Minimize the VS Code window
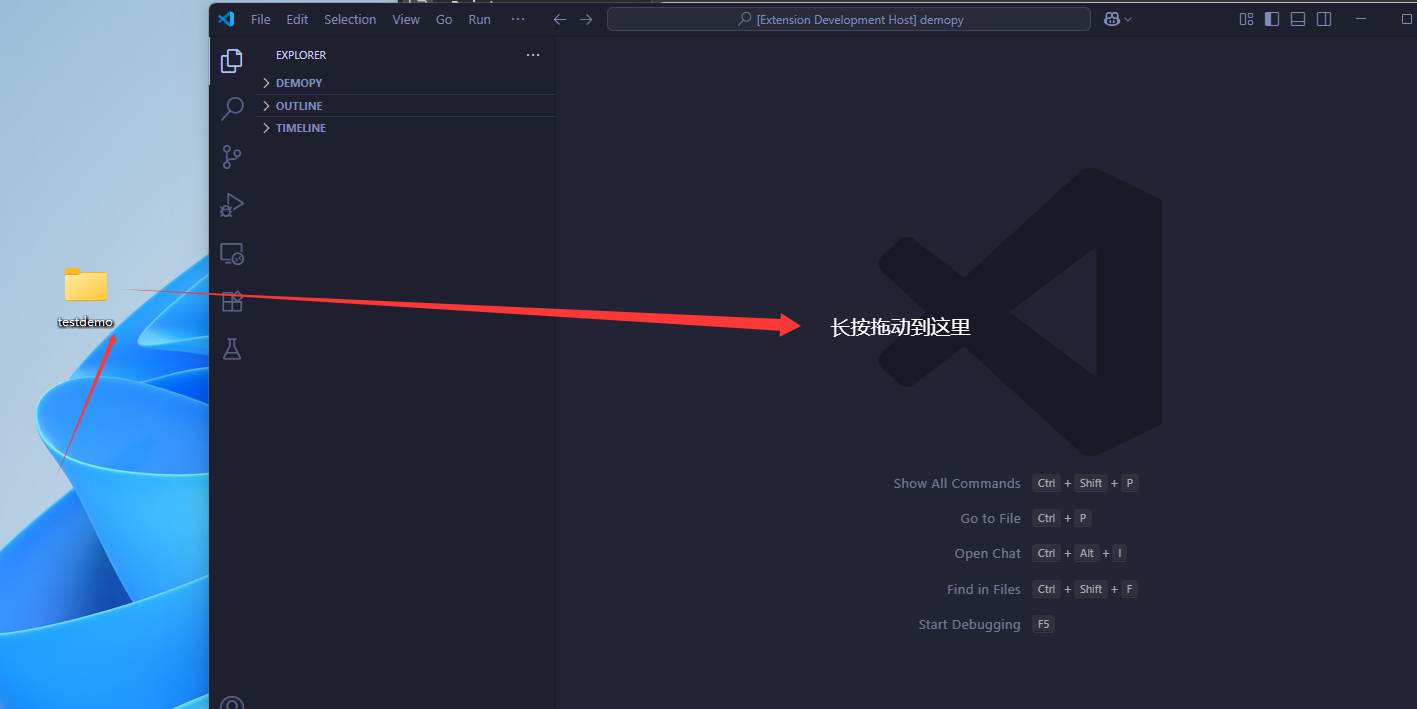This screenshot has height=709, width=1417. pyautogui.click(x=1361, y=19)
